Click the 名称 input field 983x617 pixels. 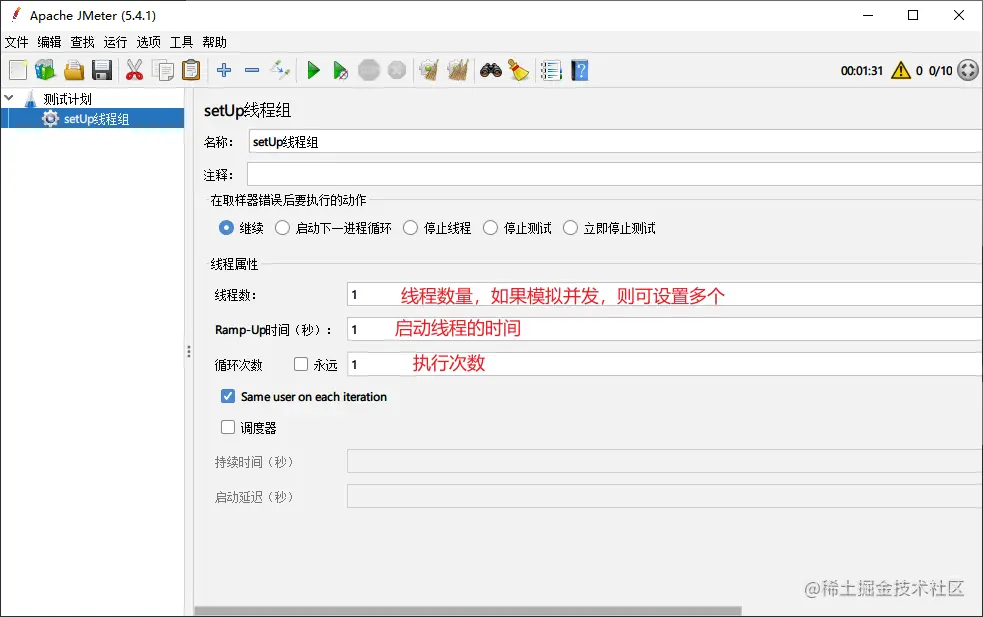pos(615,142)
